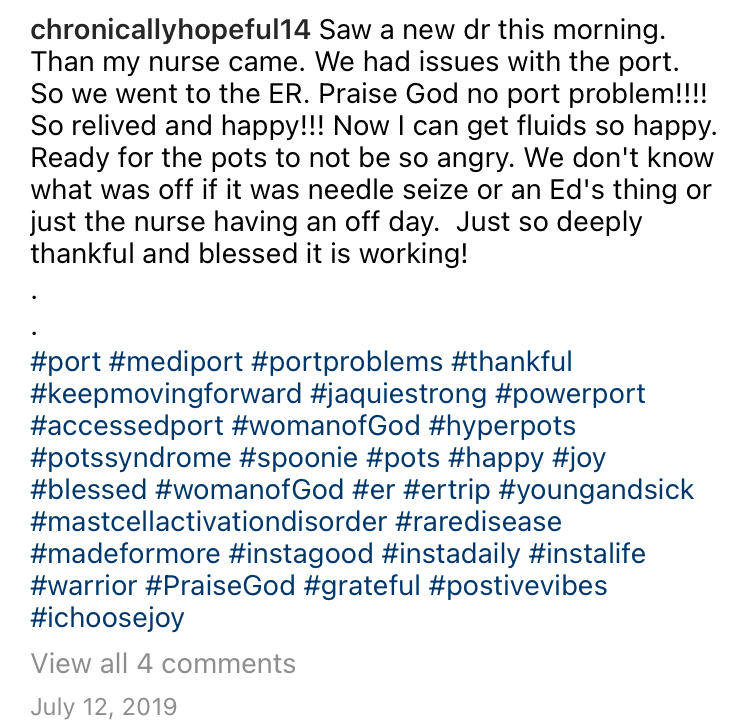Open the #mediport hashtag
Image resolution: width=750 pixels, height=728 pixels.
click(x=176, y=362)
